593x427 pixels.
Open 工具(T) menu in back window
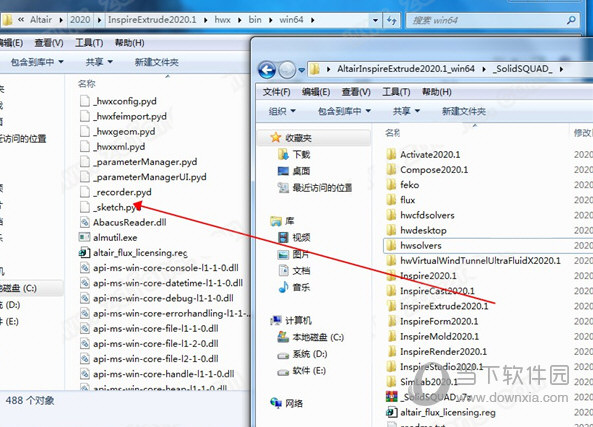pyautogui.click(x=89, y=43)
